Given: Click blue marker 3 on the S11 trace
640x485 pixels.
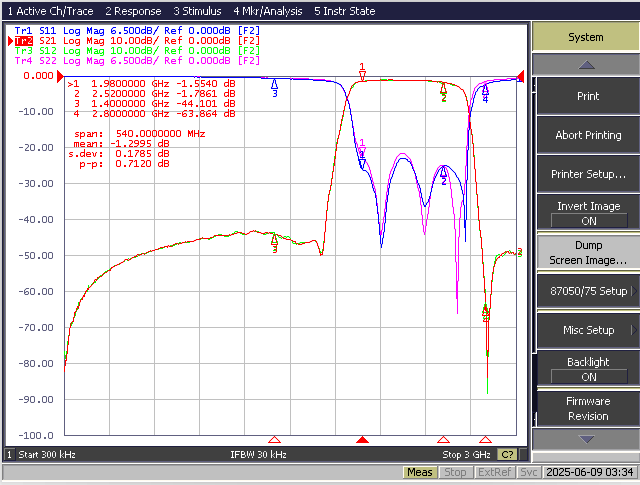Looking at the screenshot, I should pyautogui.click(x=275, y=88).
